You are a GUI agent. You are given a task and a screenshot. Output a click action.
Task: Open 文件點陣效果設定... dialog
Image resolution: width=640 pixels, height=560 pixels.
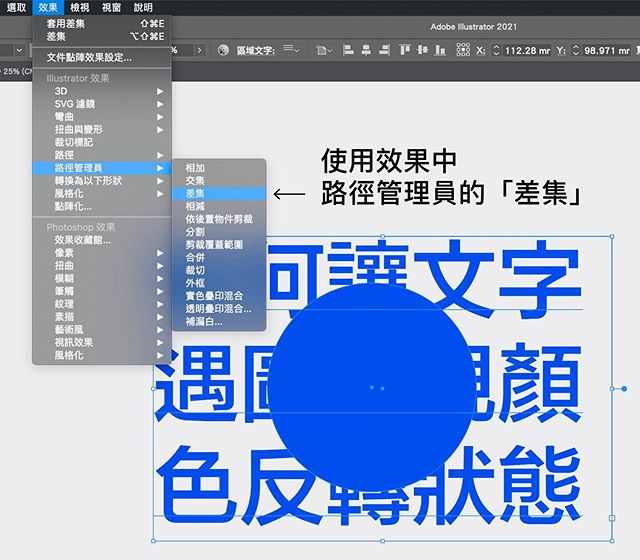tap(102, 58)
